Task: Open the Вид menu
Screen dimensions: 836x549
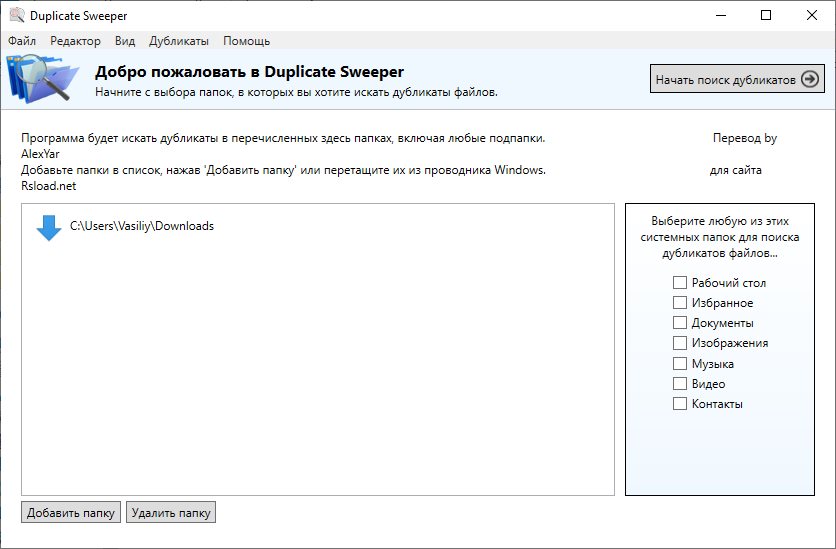Action: 125,41
